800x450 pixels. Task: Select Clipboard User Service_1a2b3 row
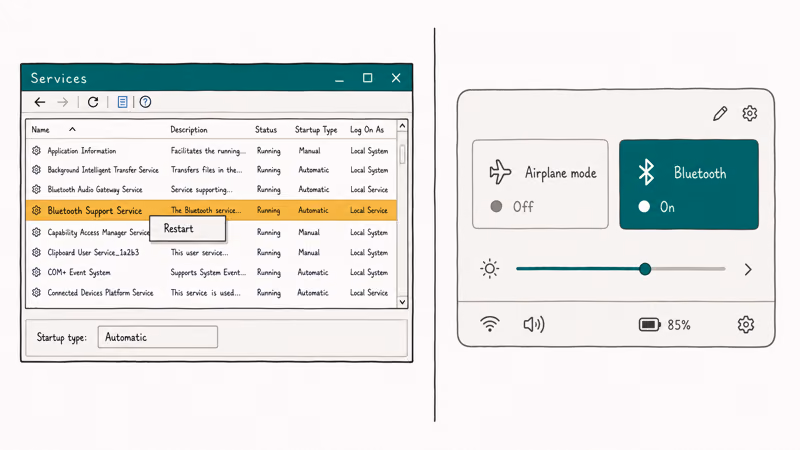[211, 252]
